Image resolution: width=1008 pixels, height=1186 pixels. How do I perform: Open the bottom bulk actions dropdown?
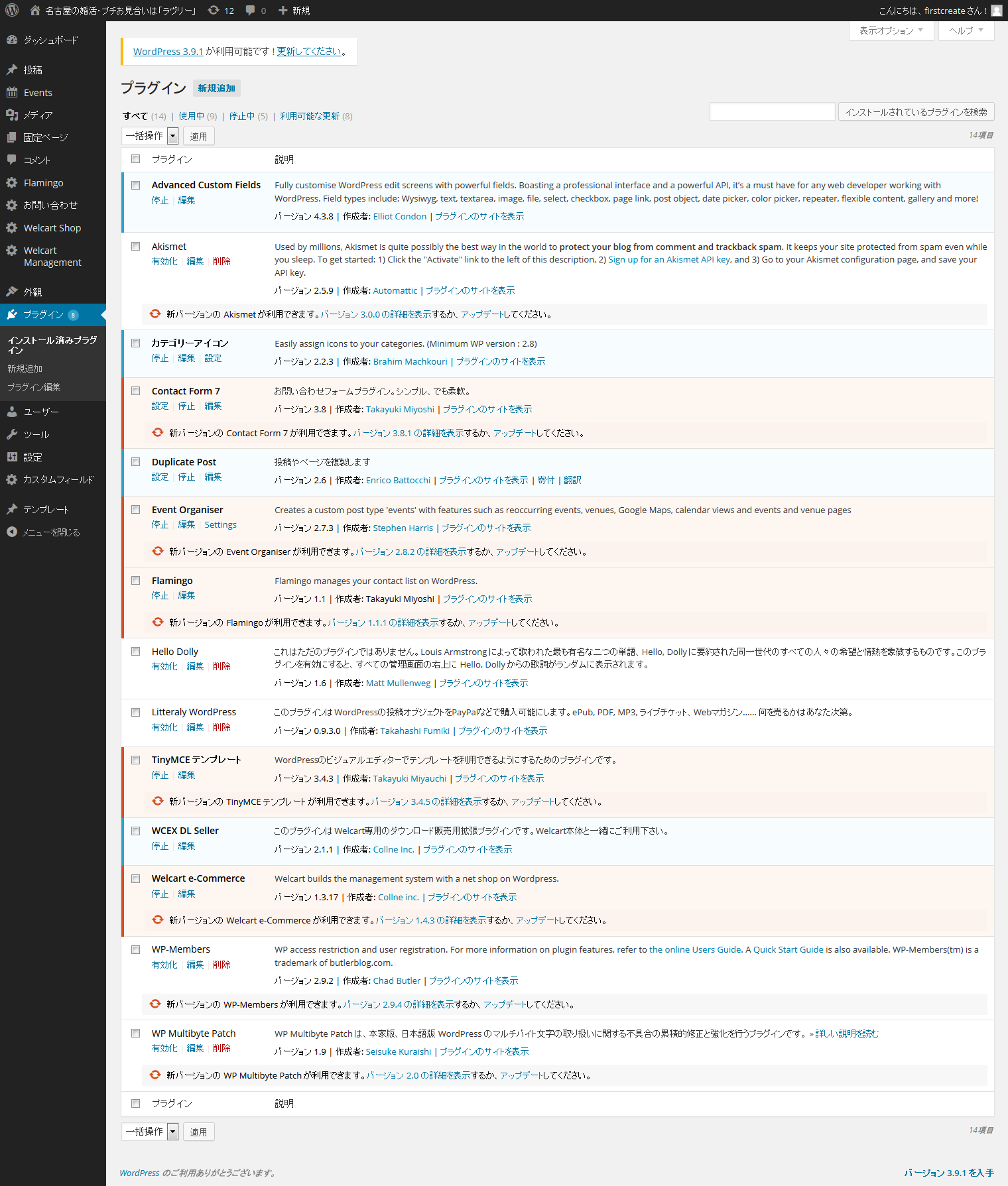(x=150, y=1132)
